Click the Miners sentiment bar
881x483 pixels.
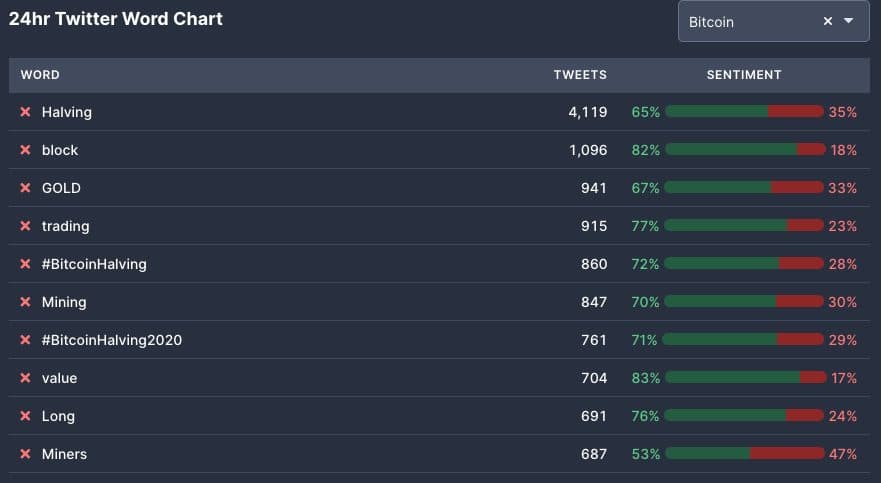tap(744, 454)
